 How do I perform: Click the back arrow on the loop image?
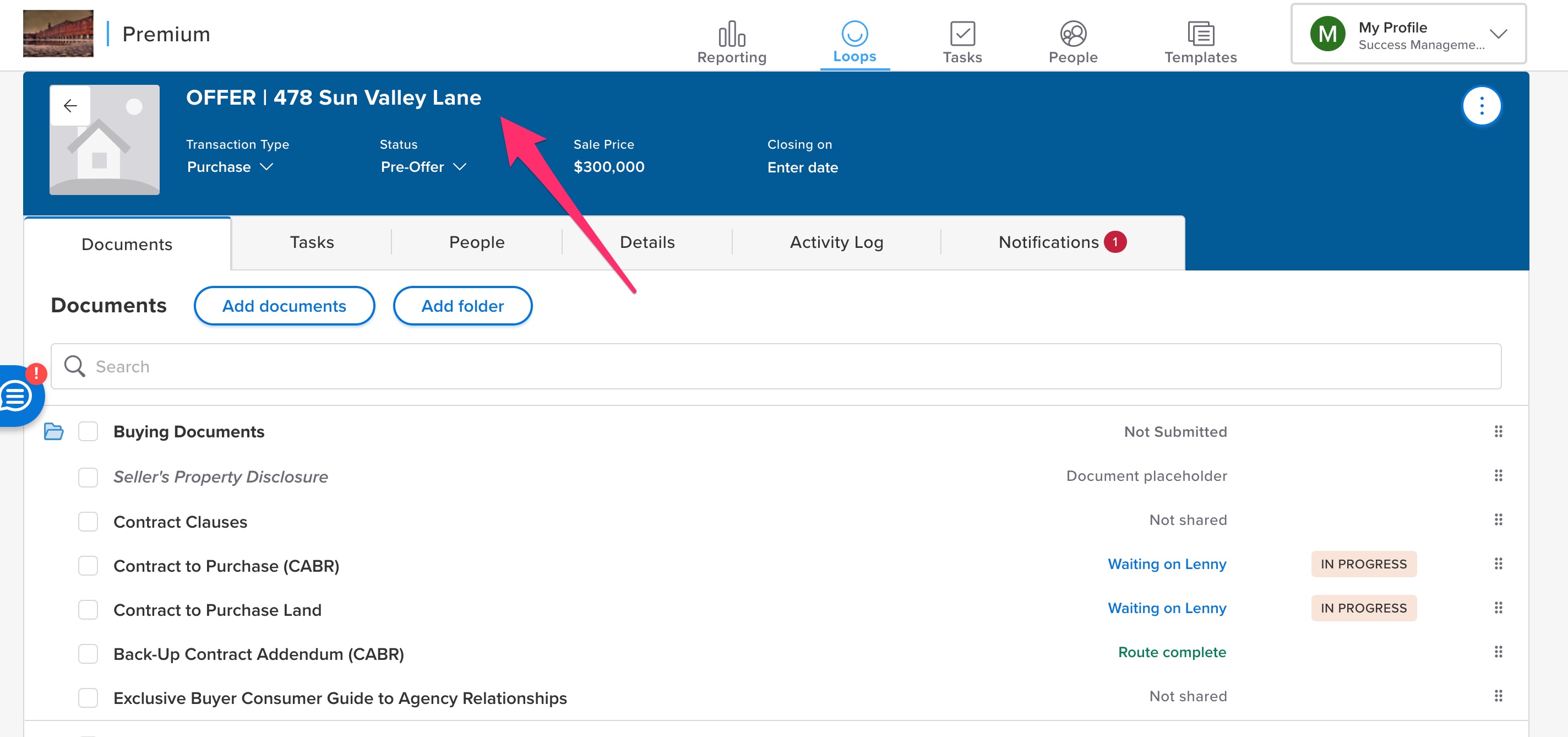click(70, 105)
